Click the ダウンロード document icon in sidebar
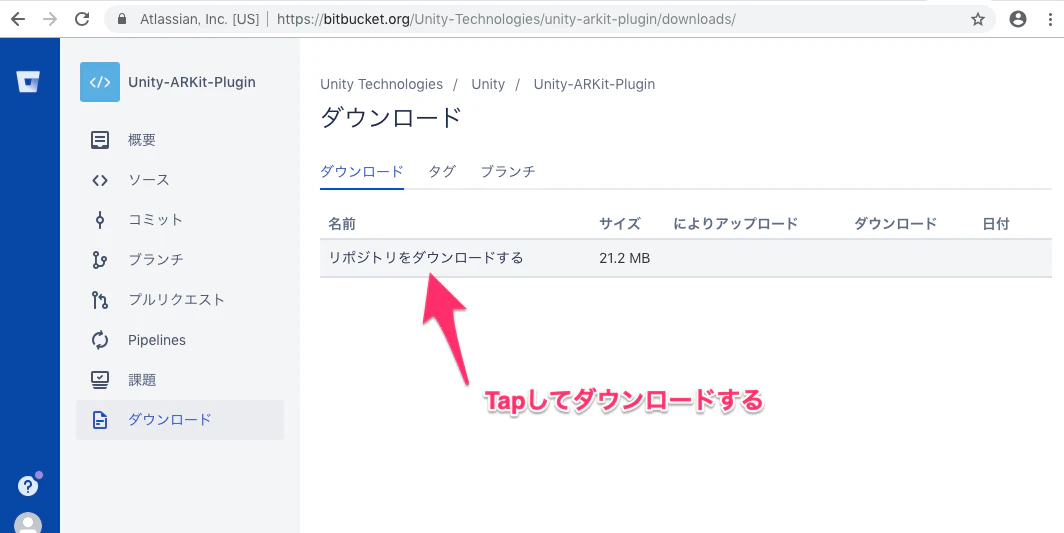Screen dimensions: 1064x533 (x=100, y=420)
